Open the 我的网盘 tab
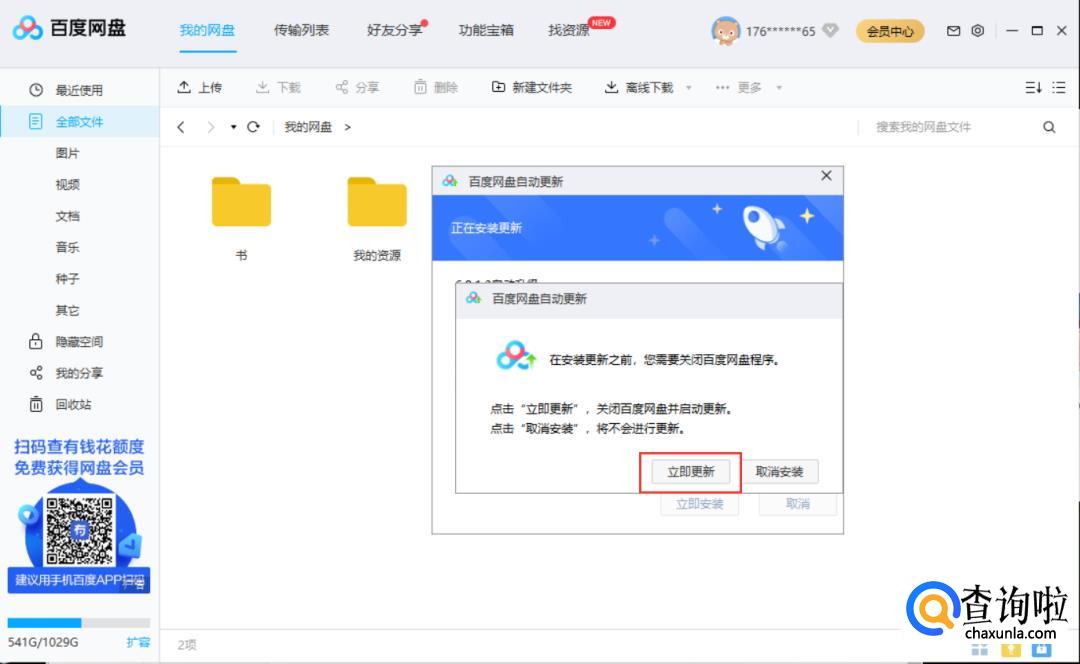Image resolution: width=1080 pixels, height=664 pixels. tap(207, 30)
